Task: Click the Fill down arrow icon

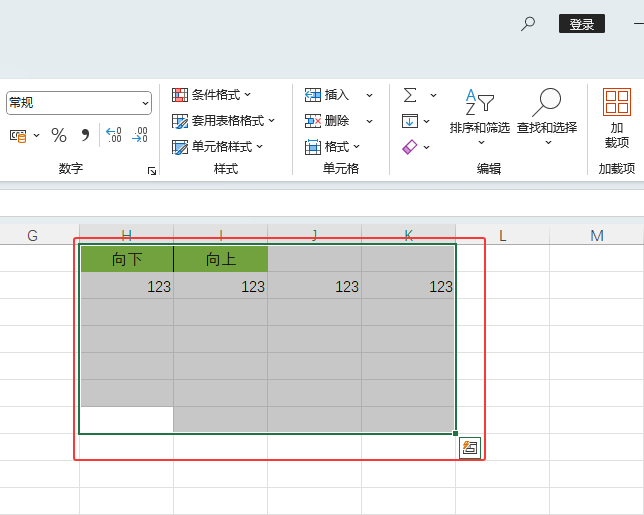Action: coord(410,121)
